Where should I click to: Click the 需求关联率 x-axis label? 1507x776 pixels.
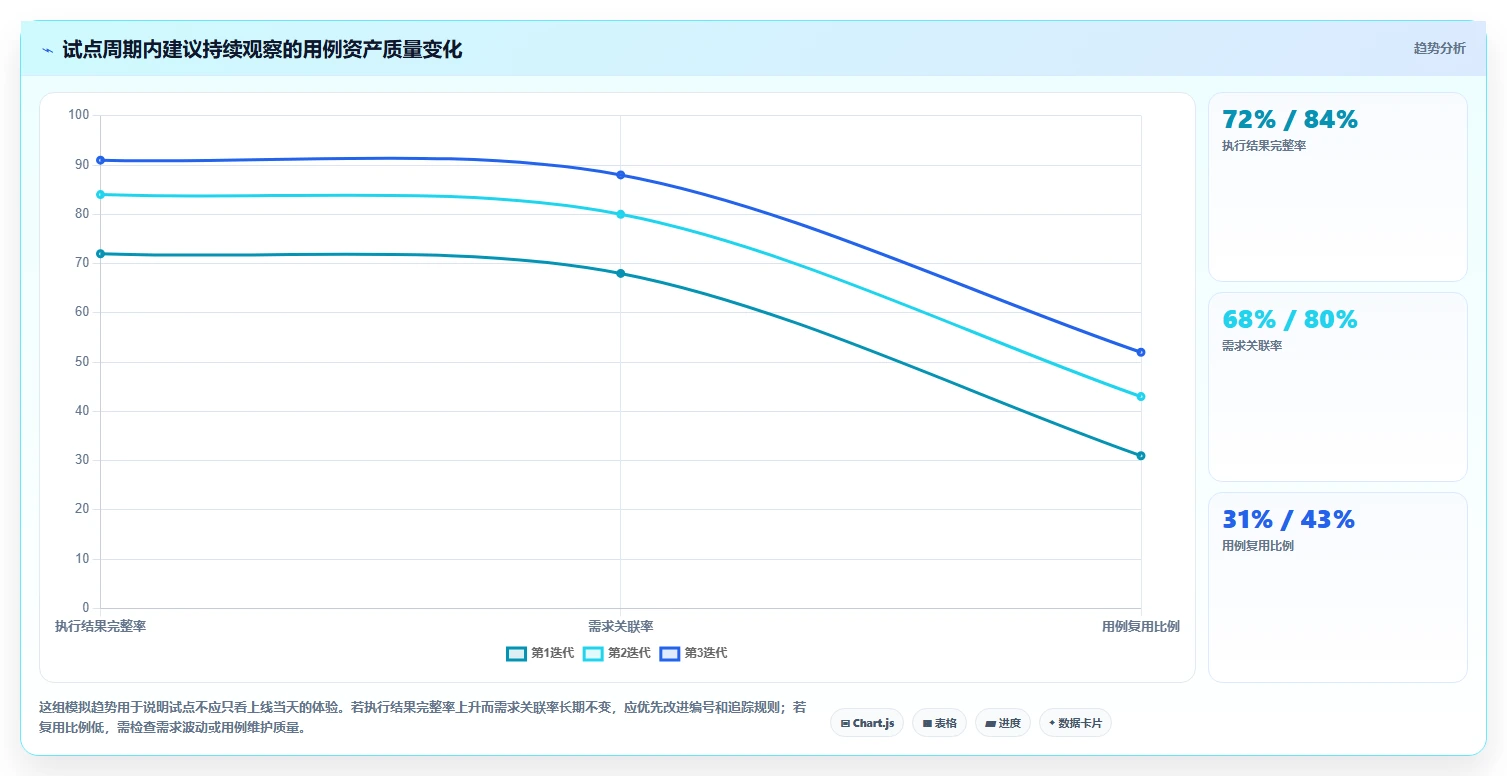click(x=620, y=627)
